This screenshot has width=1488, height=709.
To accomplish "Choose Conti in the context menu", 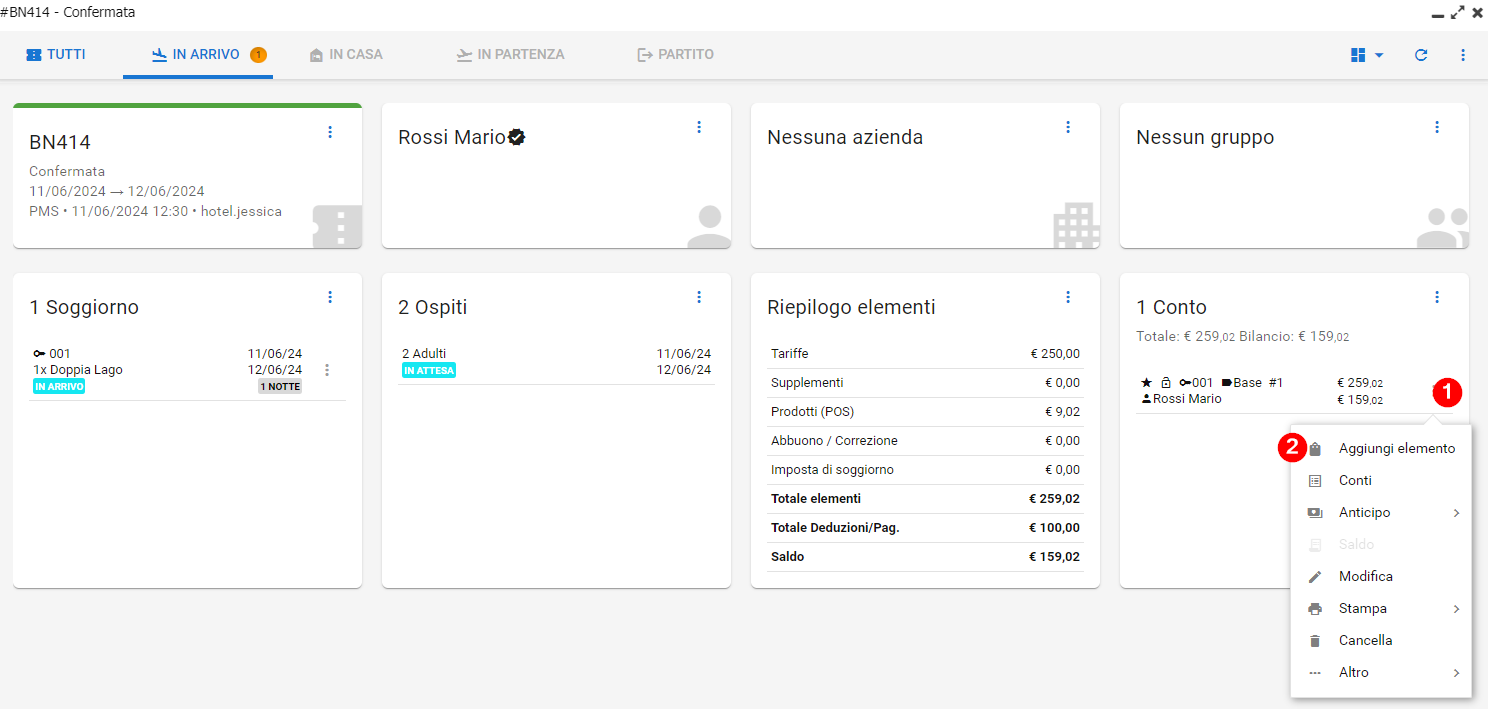I will (1355, 481).
